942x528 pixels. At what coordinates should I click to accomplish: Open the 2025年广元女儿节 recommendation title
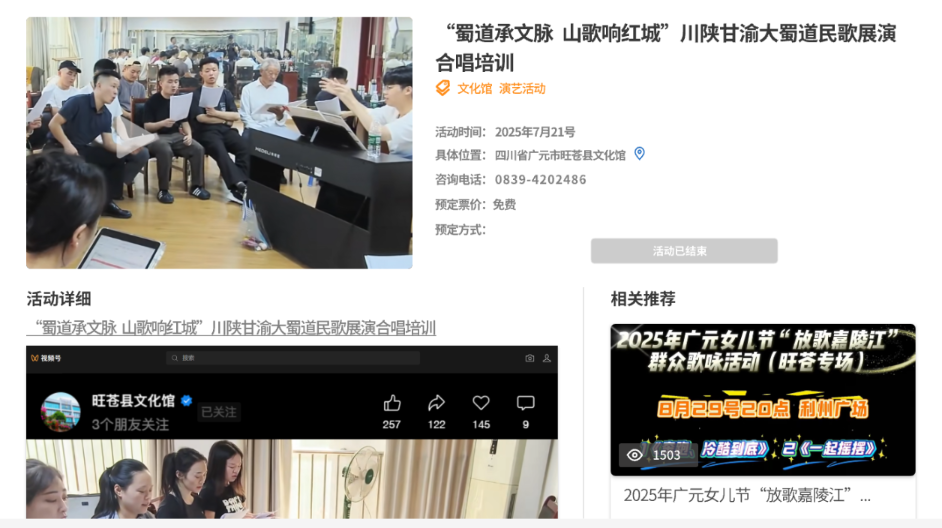click(x=747, y=495)
